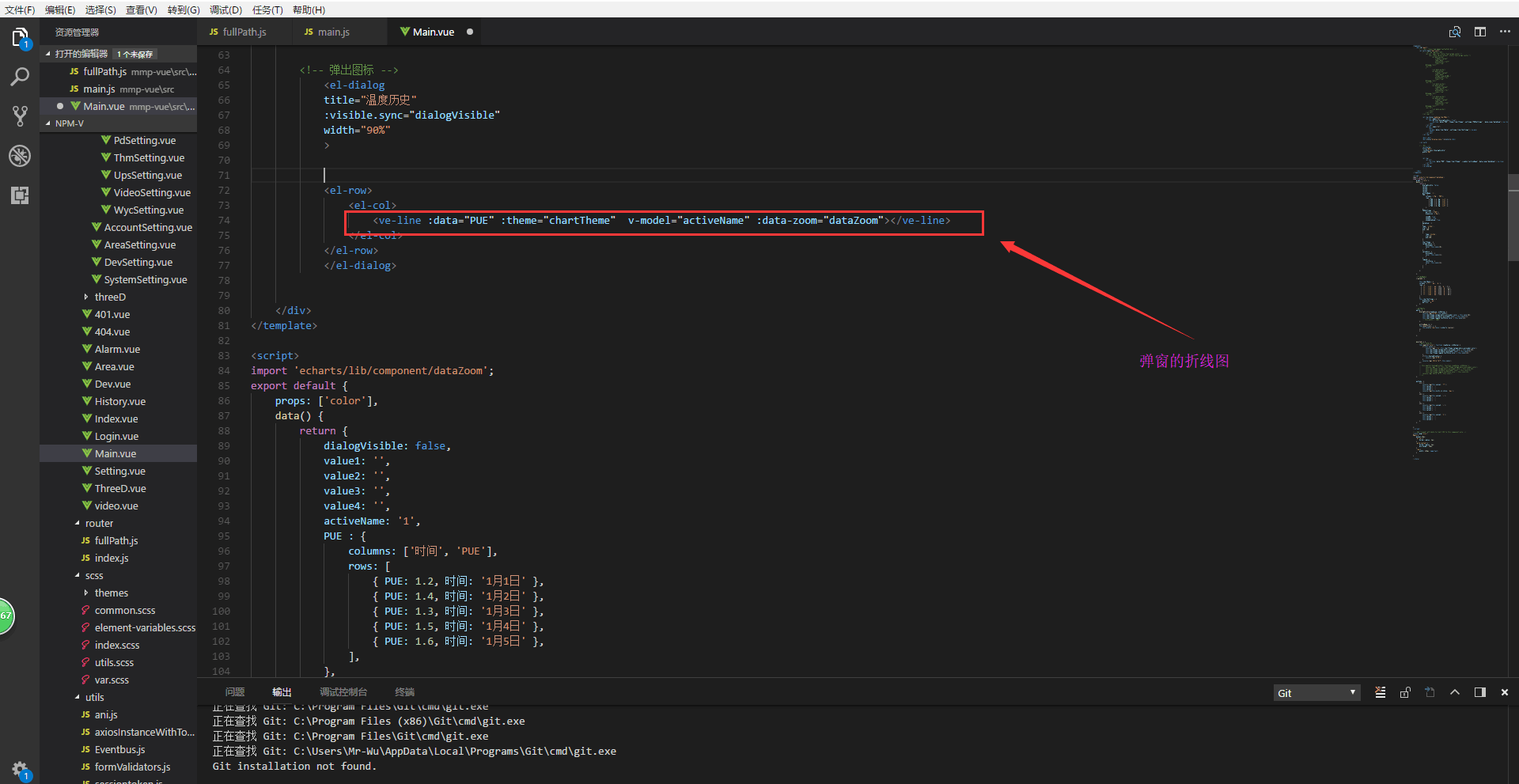Maximize the panel with the chevron-up icon
This screenshot has height=784, width=1519.
click(1455, 692)
